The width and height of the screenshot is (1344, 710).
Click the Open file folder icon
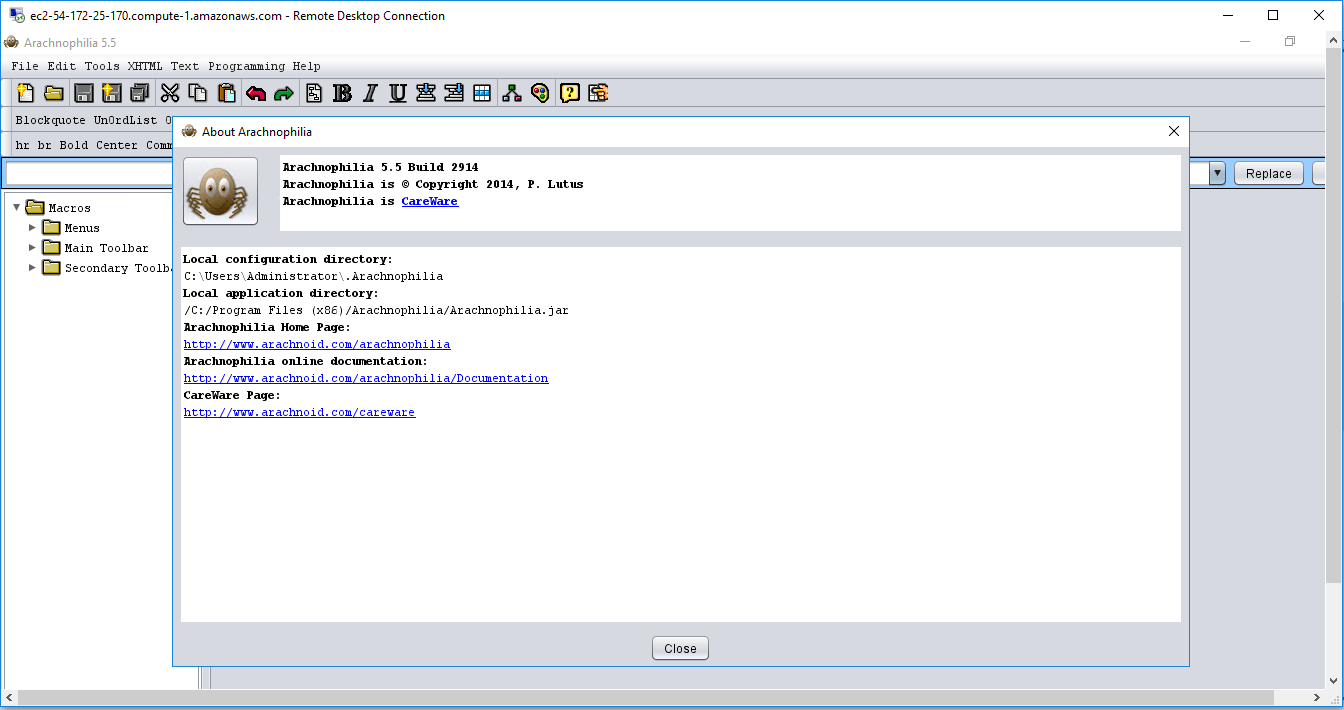pos(54,93)
